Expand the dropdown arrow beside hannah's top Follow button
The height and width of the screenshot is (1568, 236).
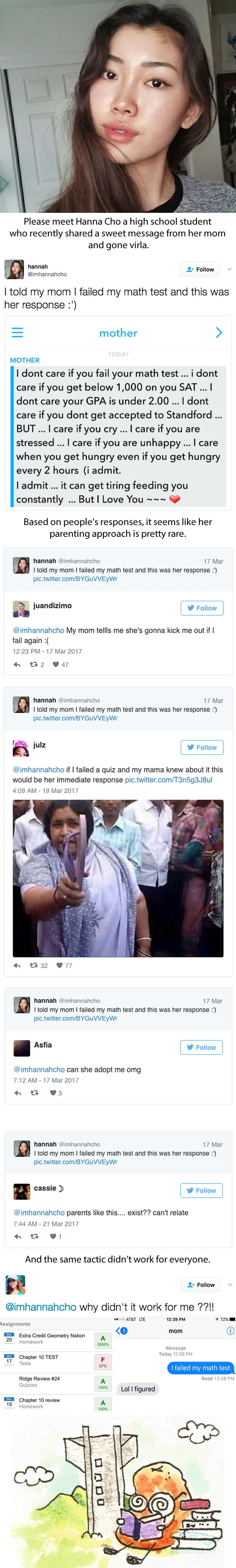229,269
